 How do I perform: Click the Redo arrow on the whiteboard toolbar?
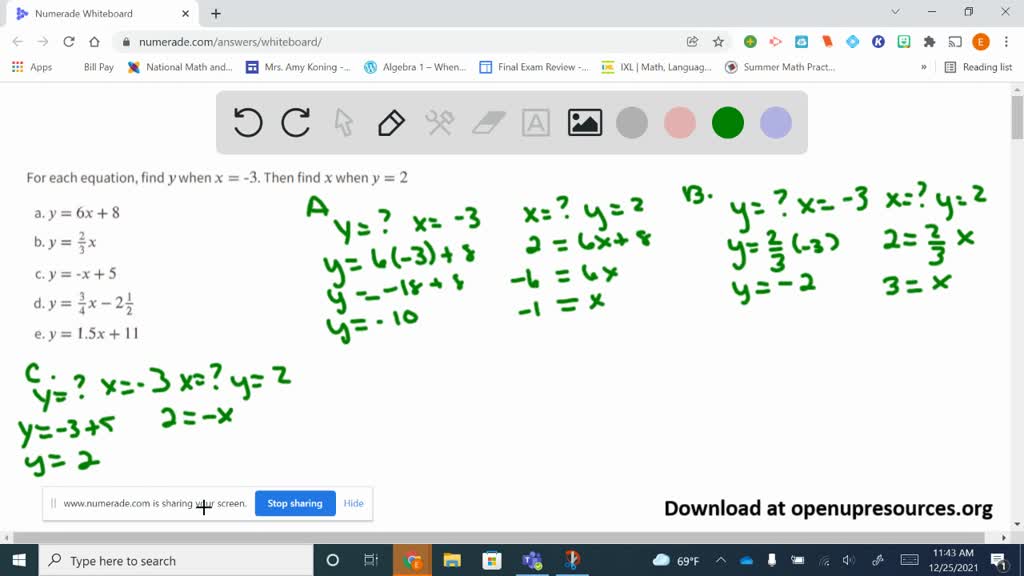296,122
